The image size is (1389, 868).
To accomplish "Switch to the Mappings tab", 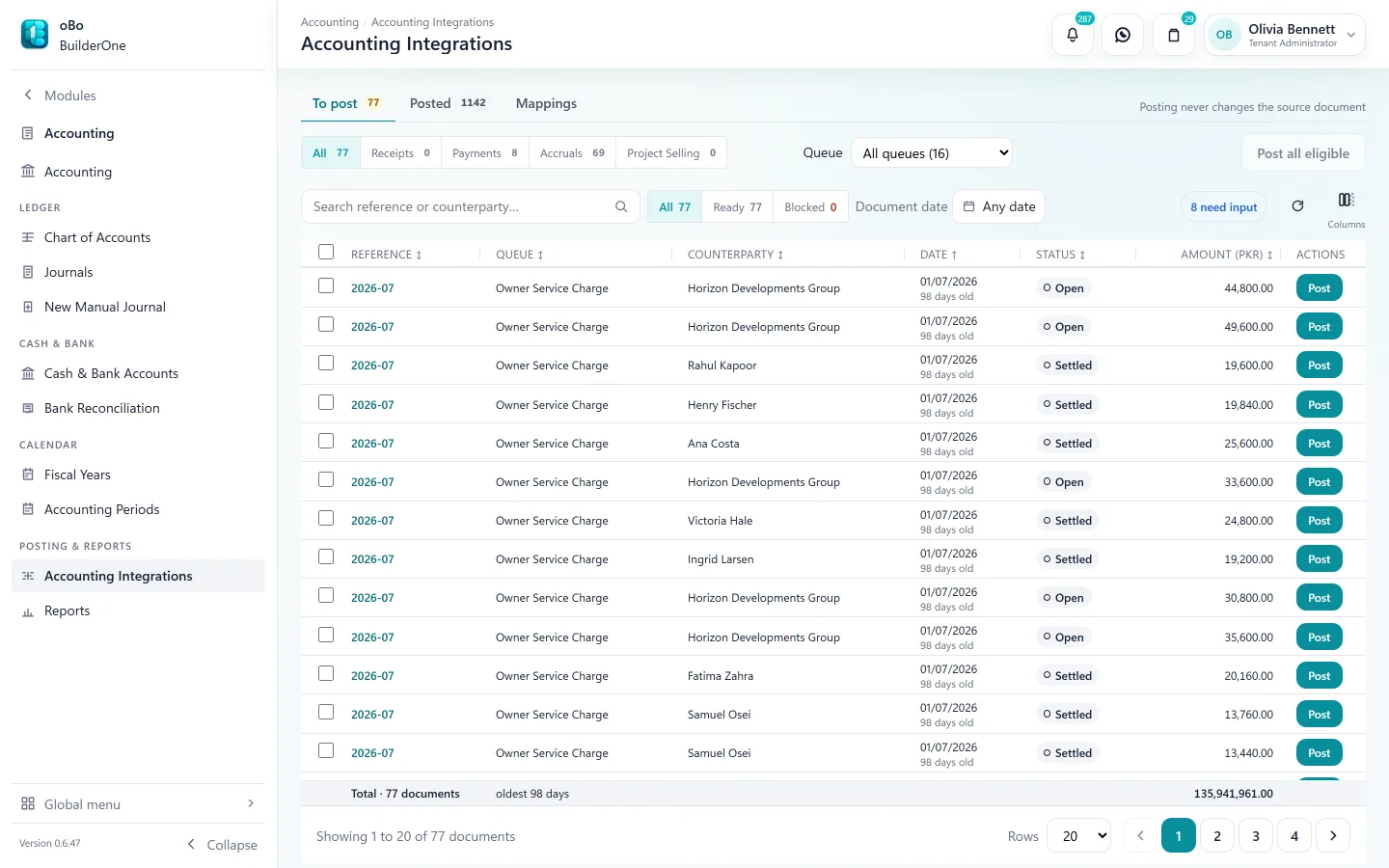I will click(546, 103).
